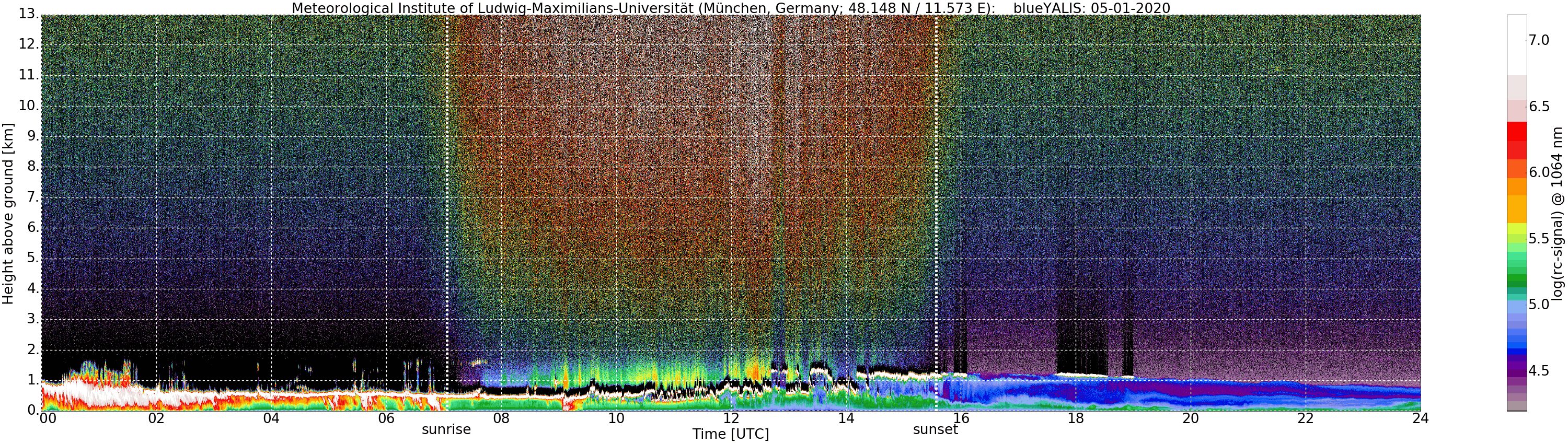Image resolution: width=1568 pixels, height=444 pixels.
Task: Select the 'sunset' label below the time axis
Action: pos(936,429)
